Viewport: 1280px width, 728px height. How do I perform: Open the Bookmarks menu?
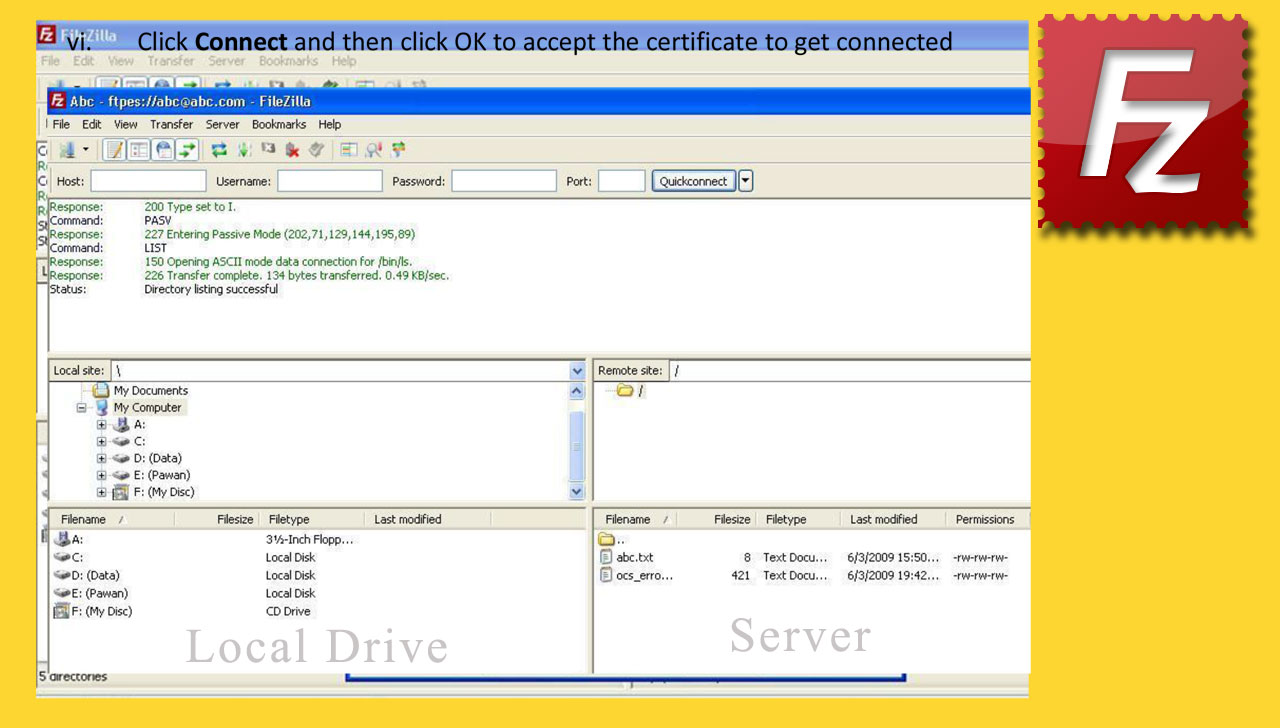click(279, 125)
